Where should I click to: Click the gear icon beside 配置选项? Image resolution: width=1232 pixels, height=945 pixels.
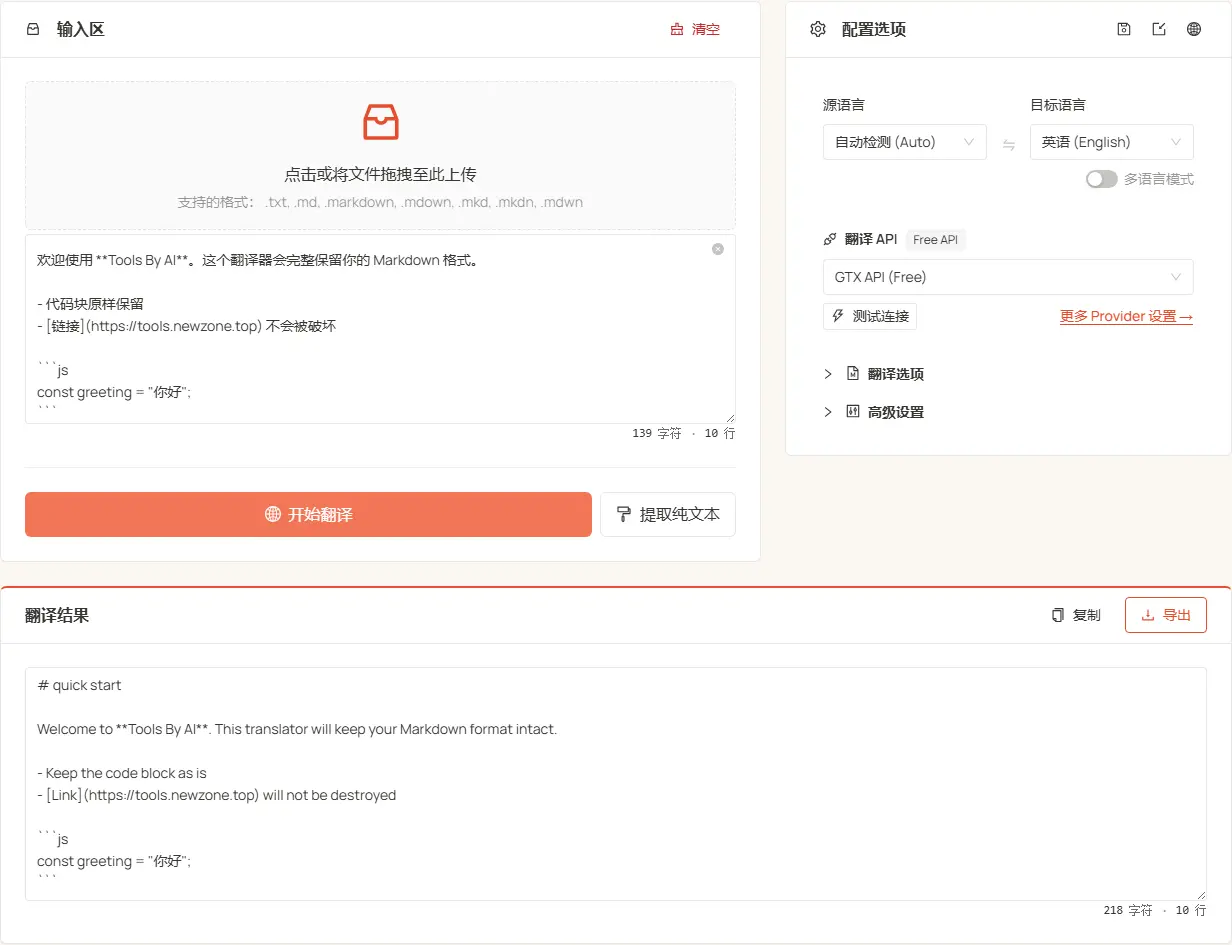(818, 29)
